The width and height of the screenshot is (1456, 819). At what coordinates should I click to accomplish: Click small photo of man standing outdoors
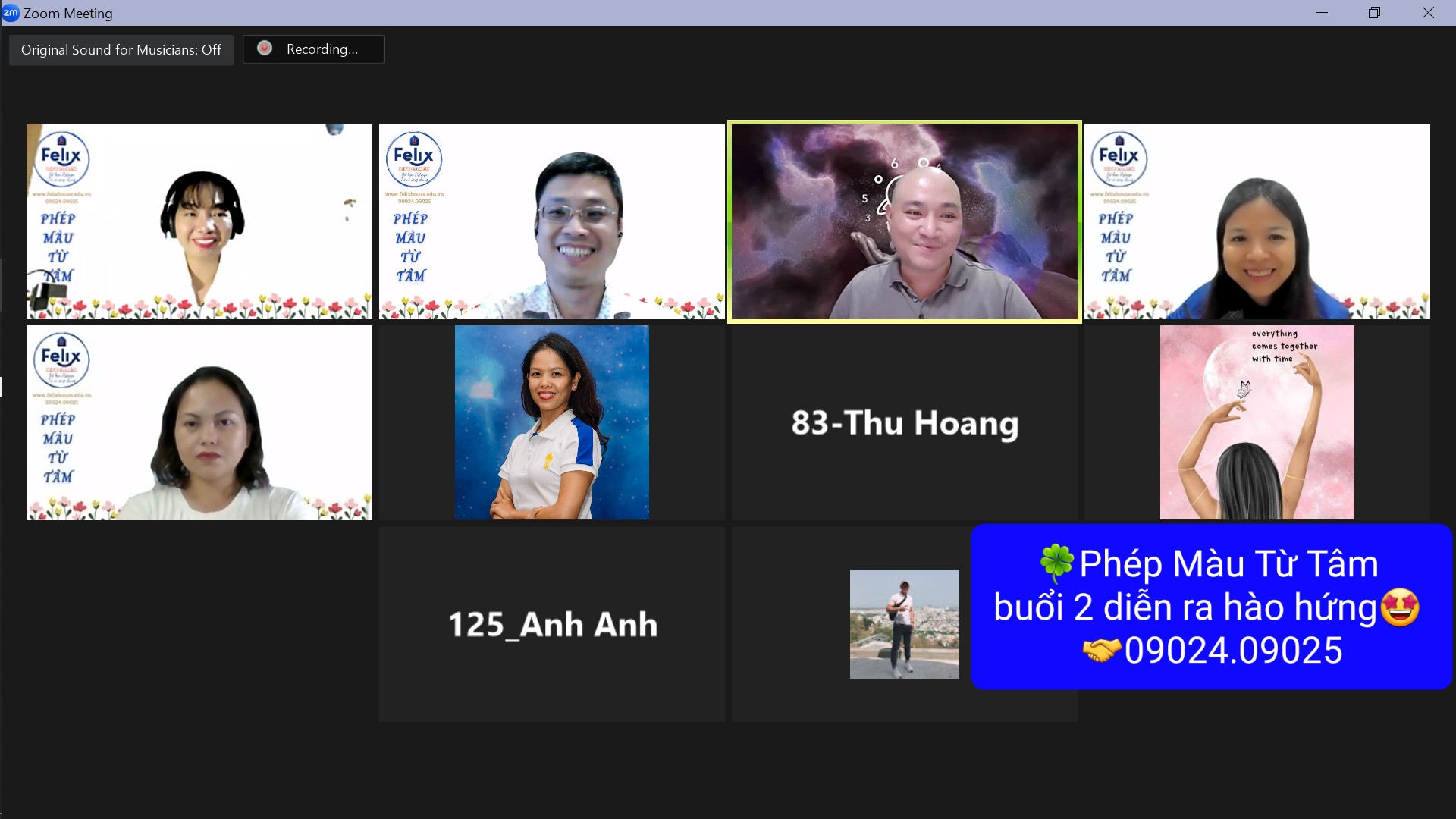[x=904, y=623]
